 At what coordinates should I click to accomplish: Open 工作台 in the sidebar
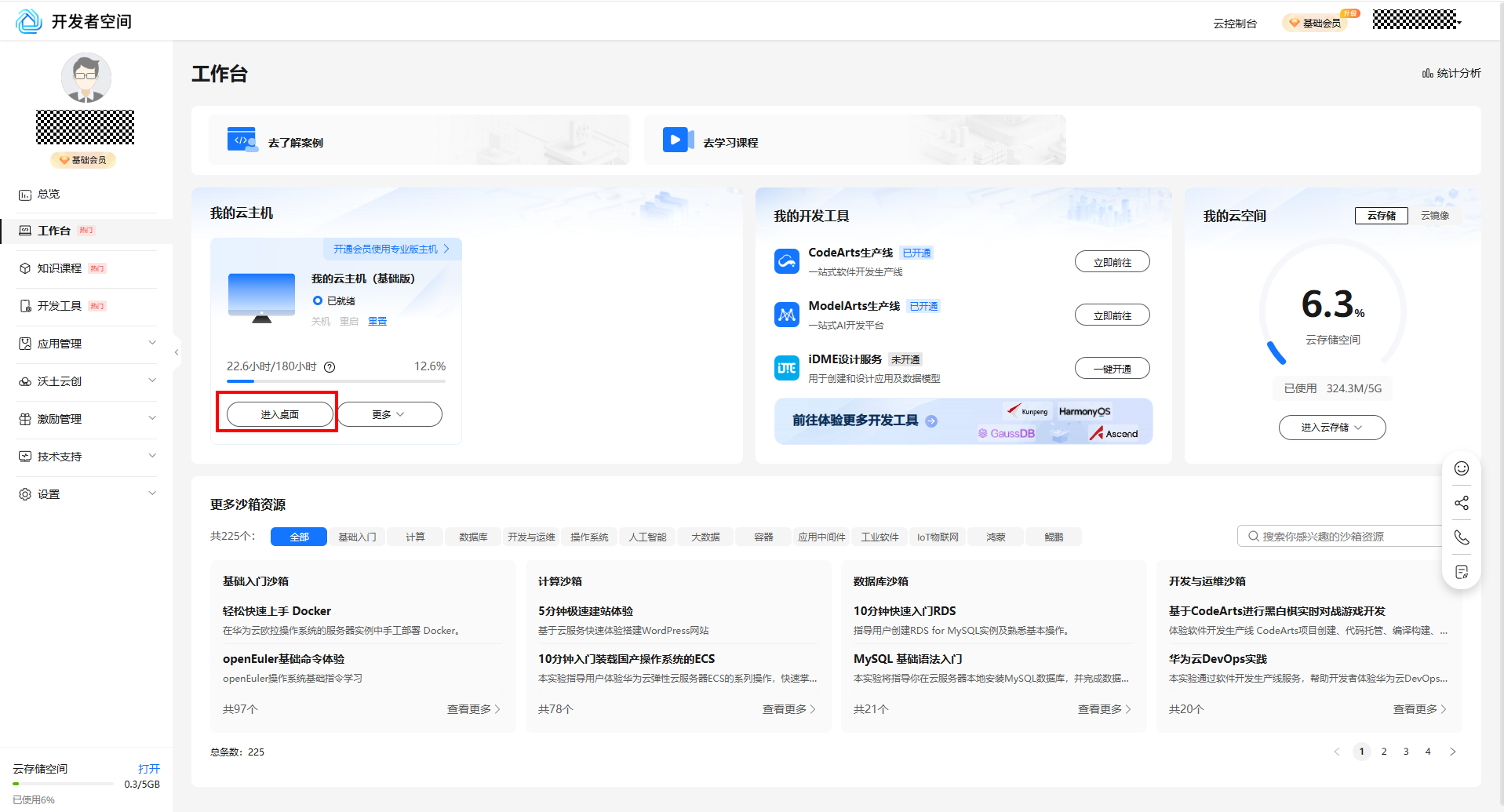pos(86,231)
